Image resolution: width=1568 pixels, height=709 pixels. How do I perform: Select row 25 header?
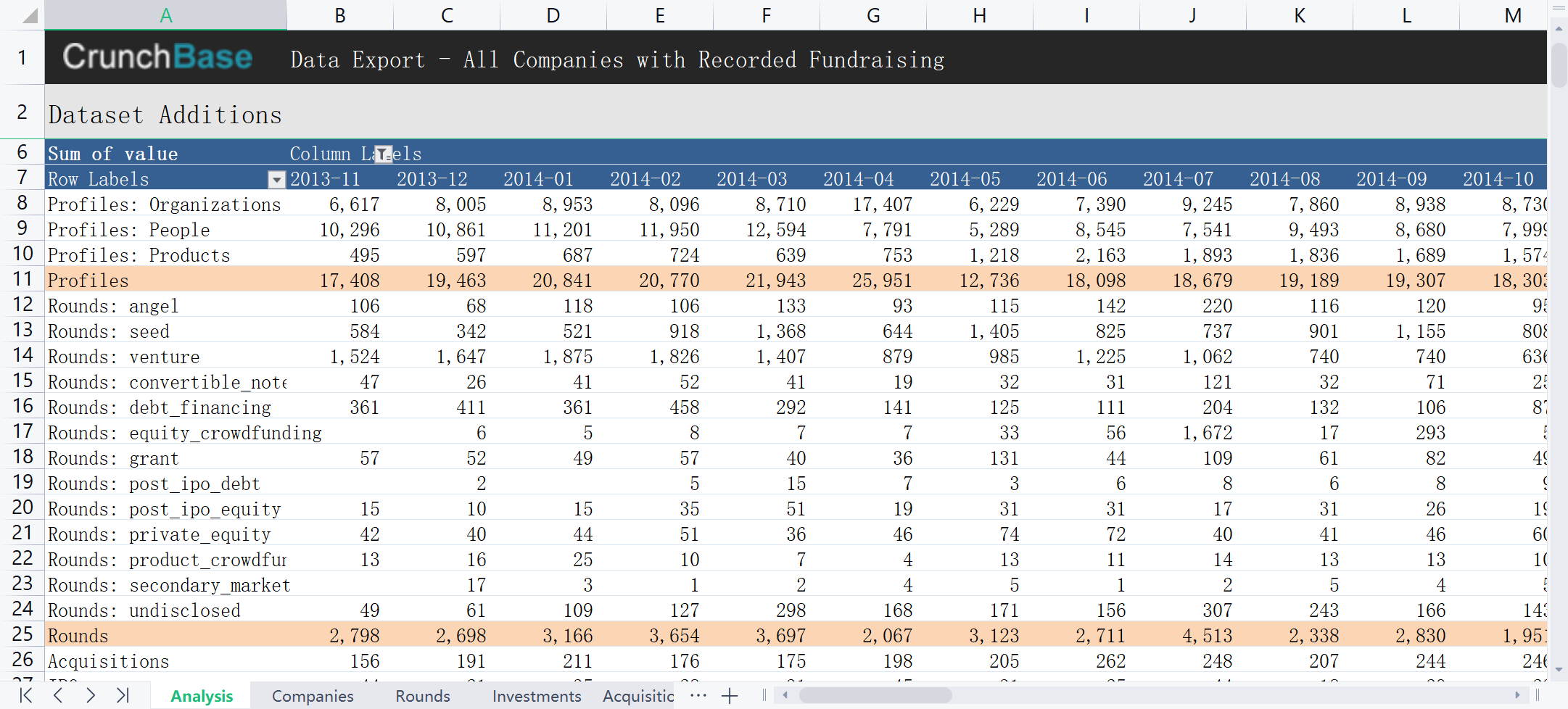[22, 634]
